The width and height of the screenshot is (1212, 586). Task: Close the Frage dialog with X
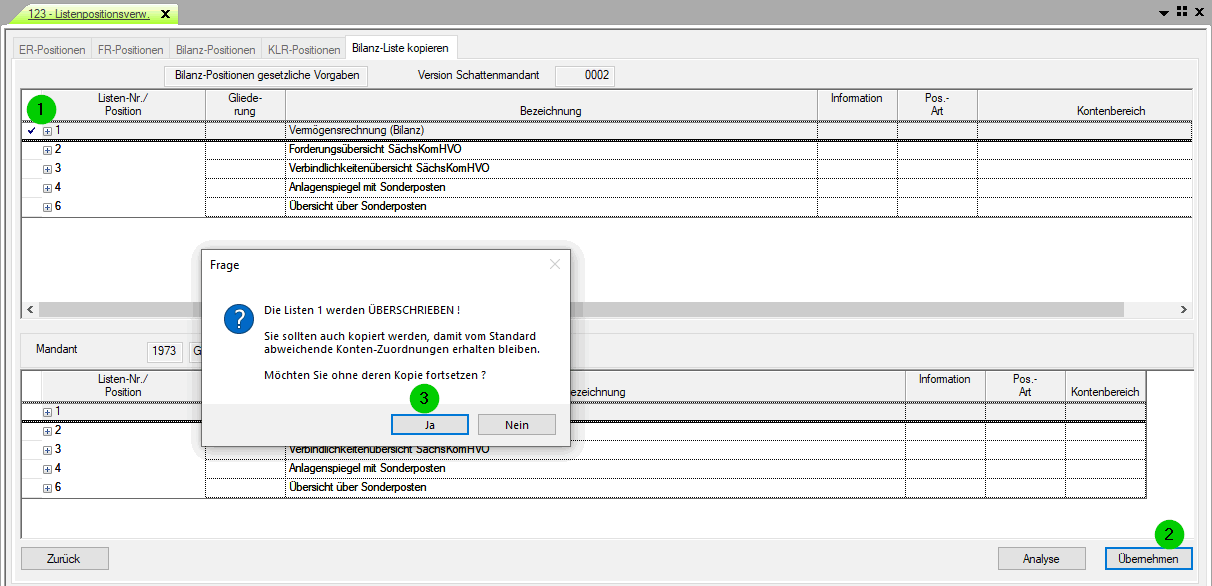555,265
